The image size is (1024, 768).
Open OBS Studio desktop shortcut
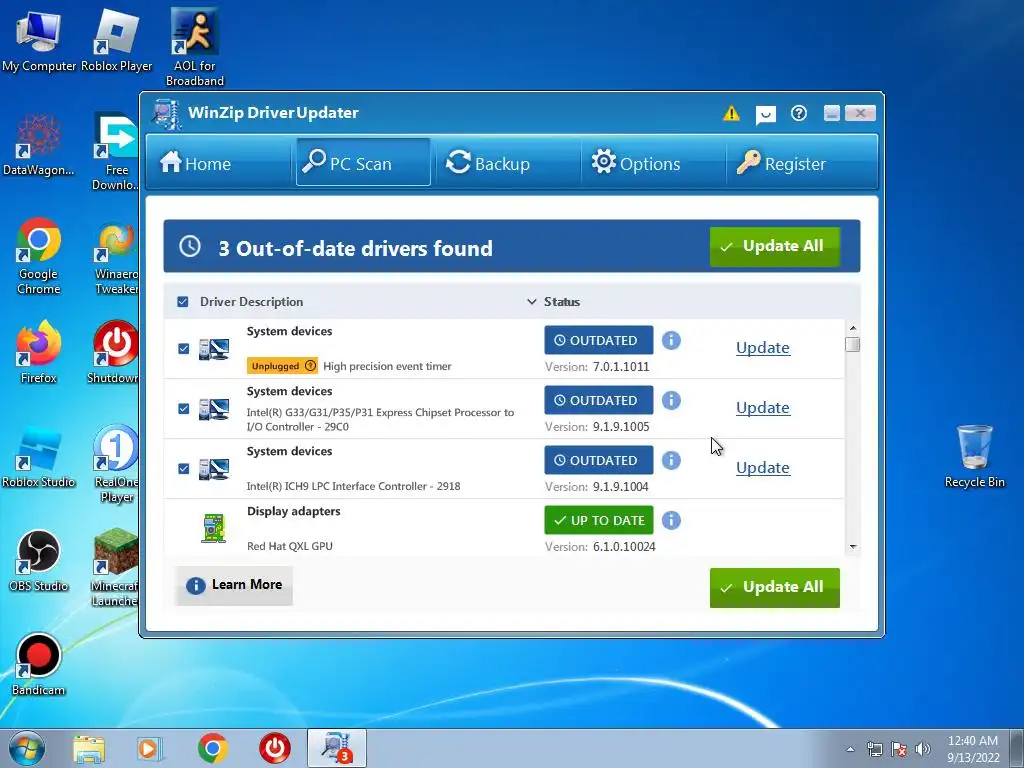pyautogui.click(x=39, y=560)
